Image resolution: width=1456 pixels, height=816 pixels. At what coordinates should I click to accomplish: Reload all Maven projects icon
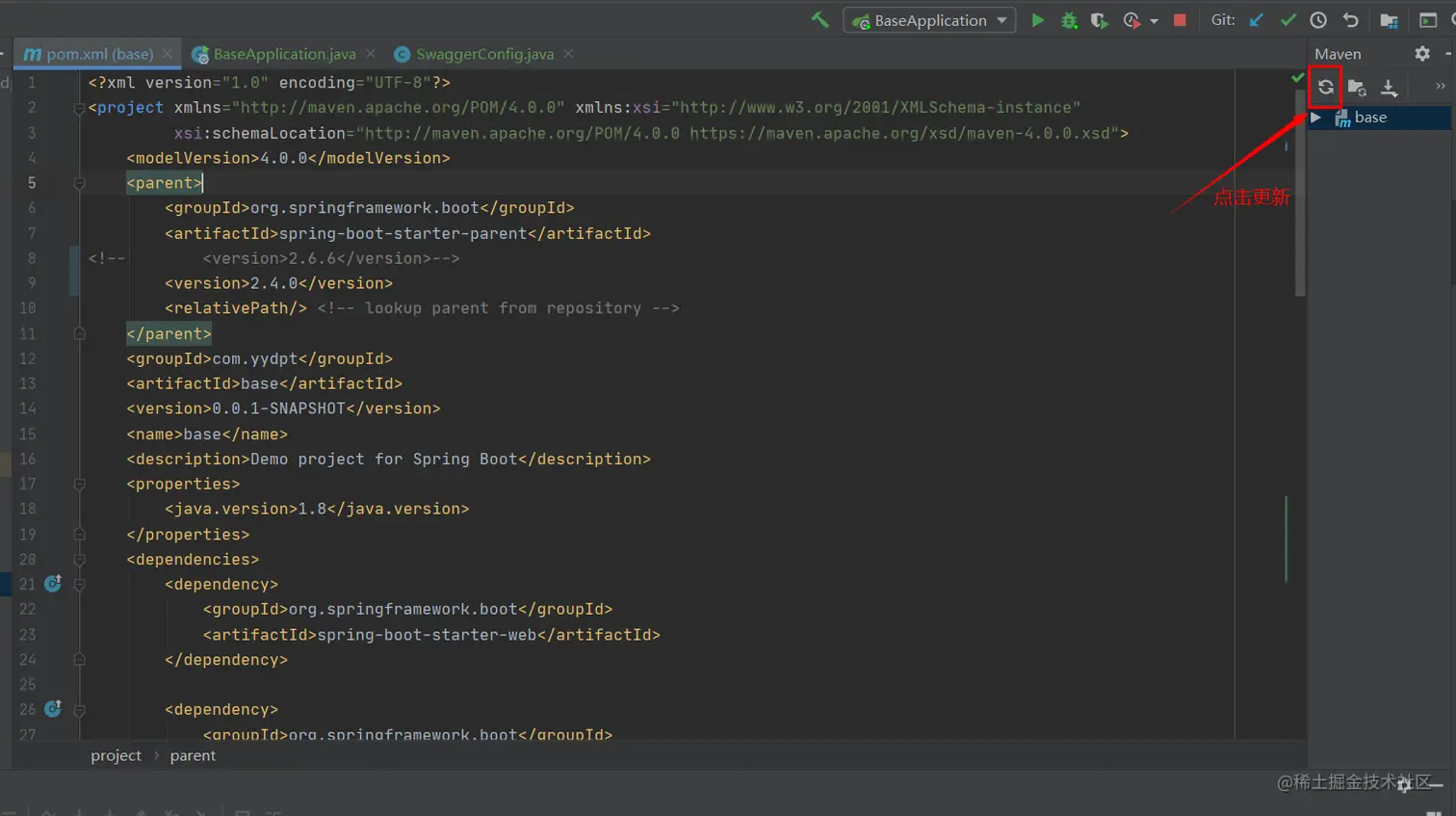click(1326, 88)
